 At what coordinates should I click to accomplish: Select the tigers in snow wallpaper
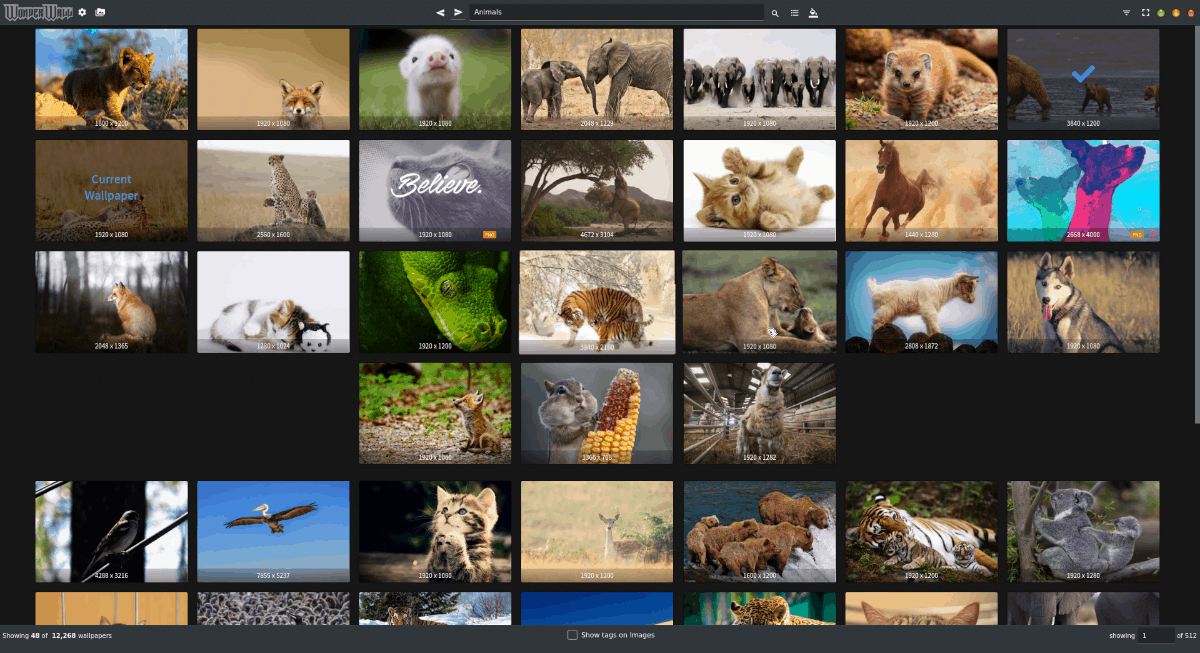coord(597,302)
